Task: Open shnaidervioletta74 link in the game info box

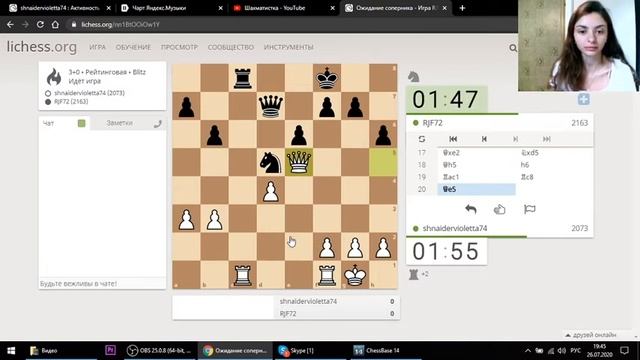Action: [x=89, y=93]
